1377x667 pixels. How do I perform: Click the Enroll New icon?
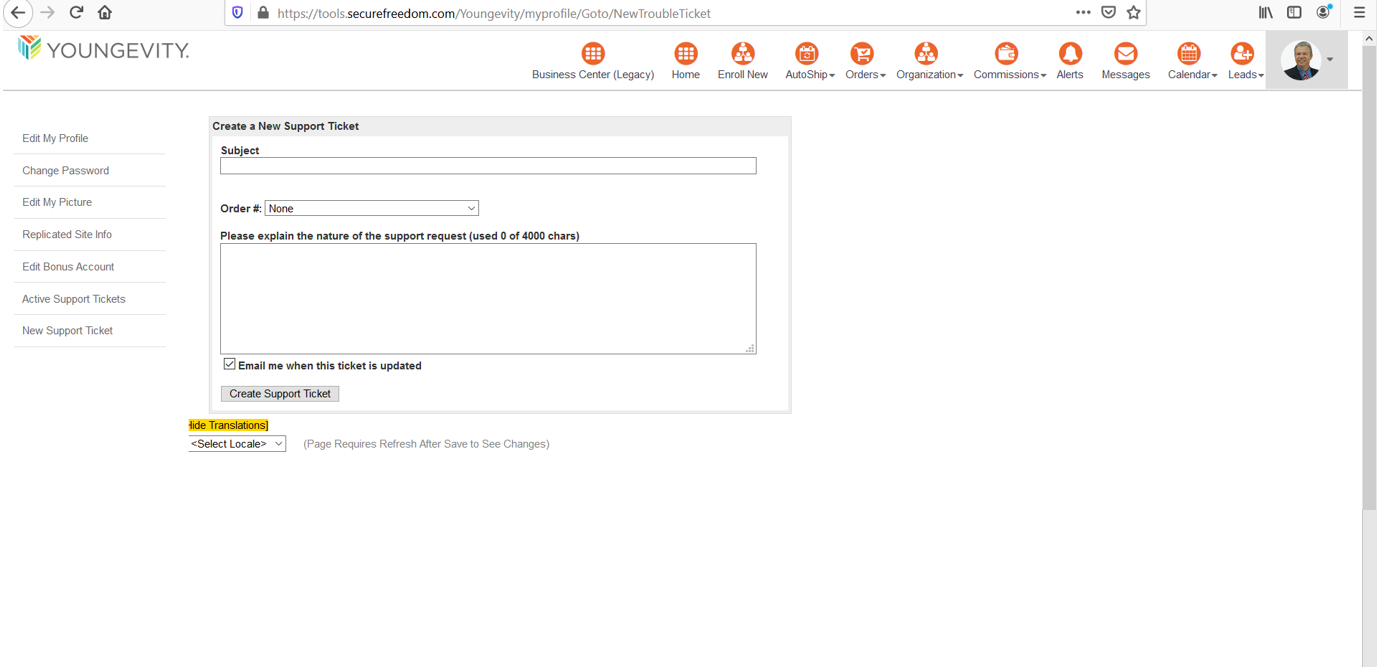742,54
